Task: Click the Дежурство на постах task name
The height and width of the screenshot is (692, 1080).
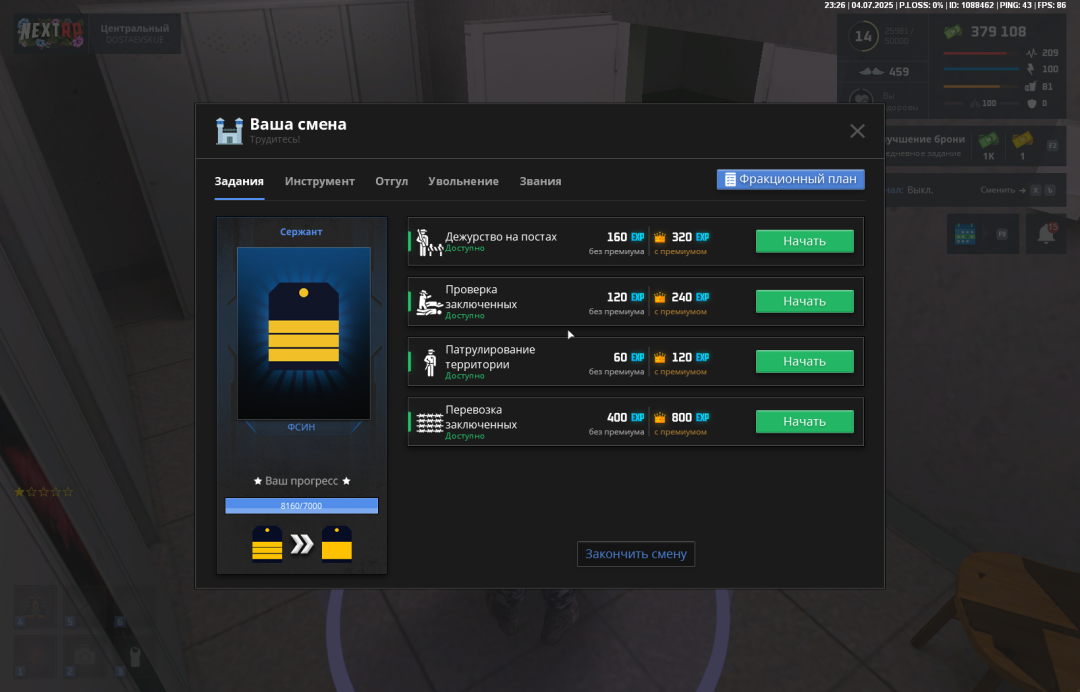Action: [x=501, y=236]
